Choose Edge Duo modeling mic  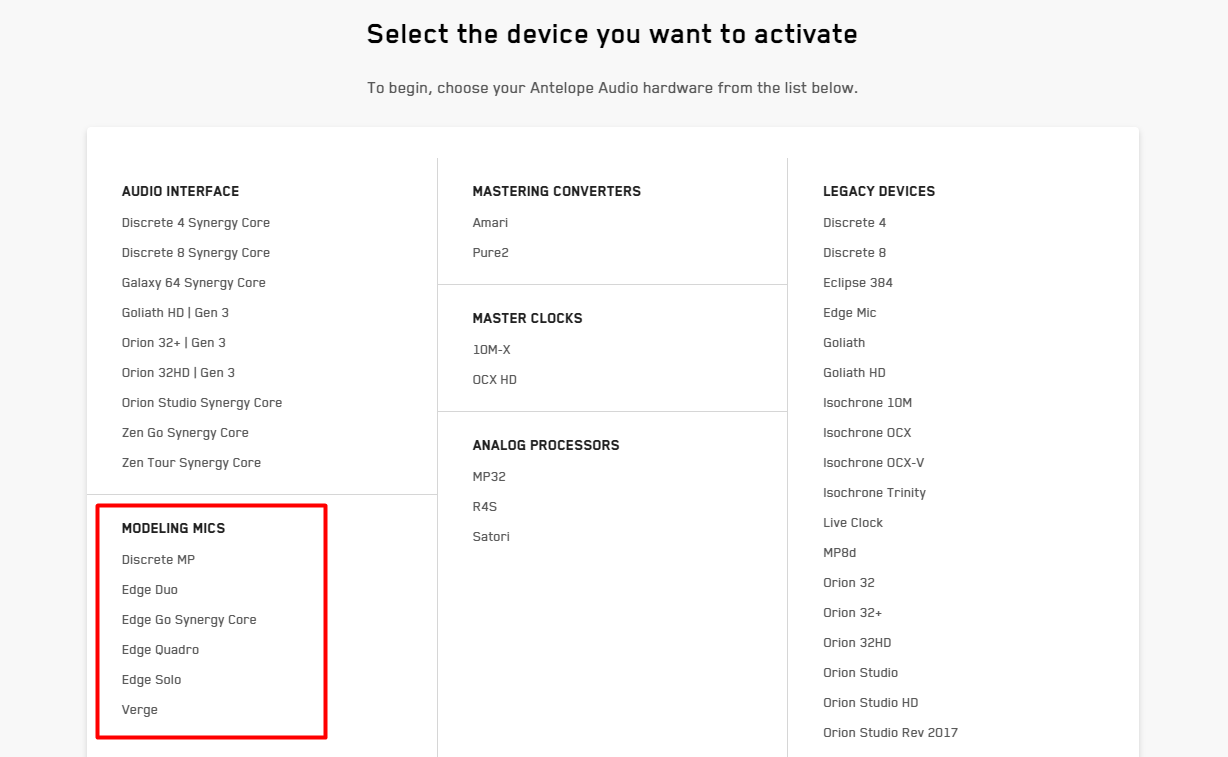pos(150,590)
